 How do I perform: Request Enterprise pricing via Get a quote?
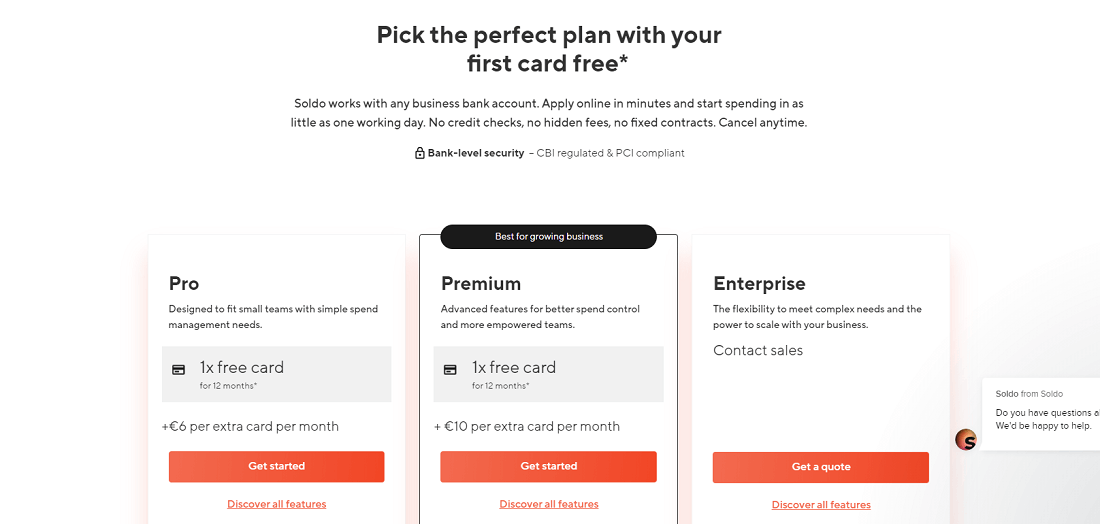pos(821,467)
